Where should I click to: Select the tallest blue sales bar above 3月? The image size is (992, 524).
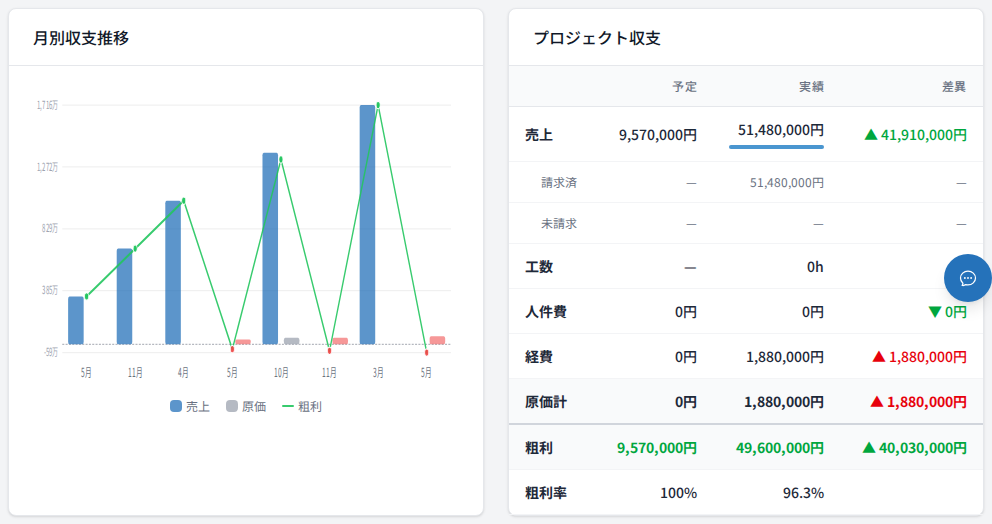point(368,225)
